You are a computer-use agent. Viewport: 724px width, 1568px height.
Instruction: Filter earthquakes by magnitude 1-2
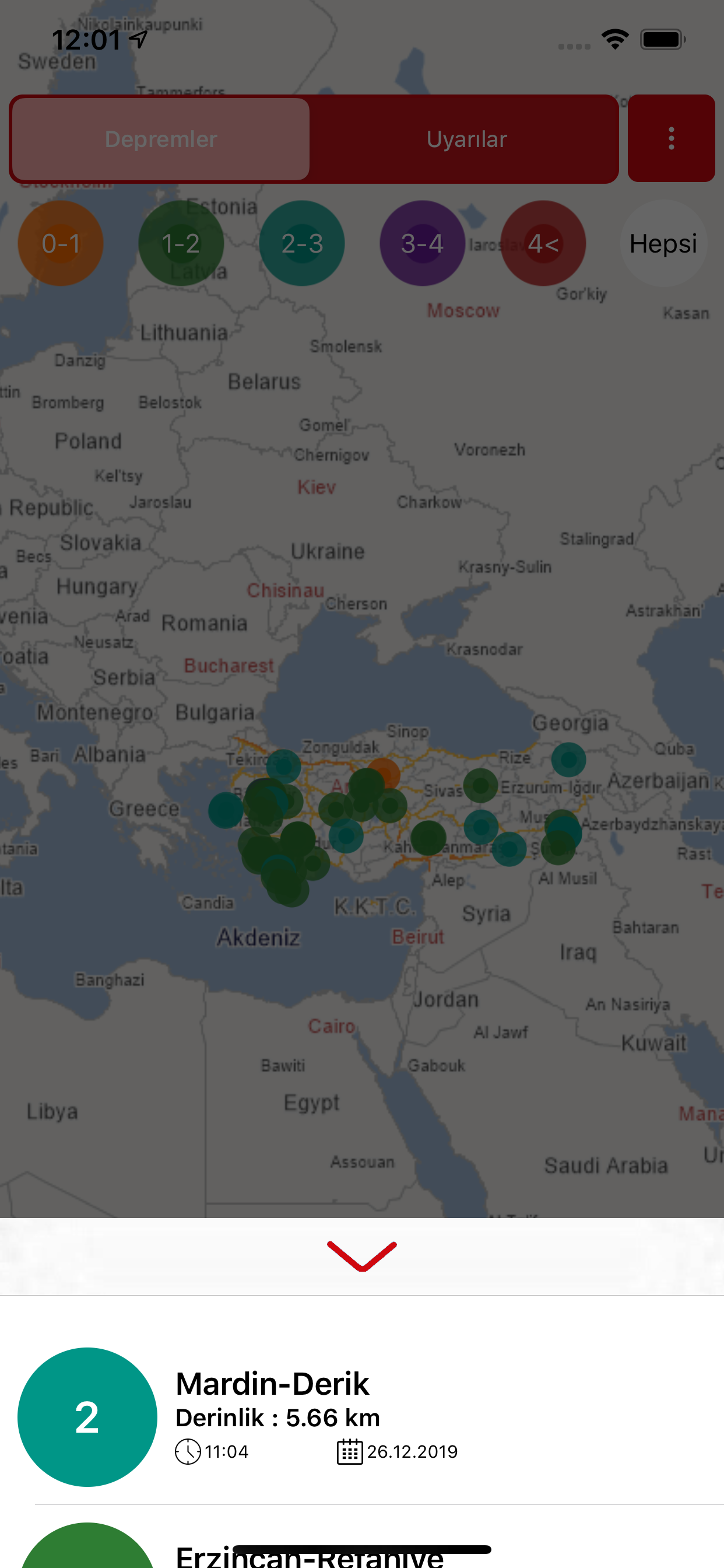pyautogui.click(x=181, y=243)
